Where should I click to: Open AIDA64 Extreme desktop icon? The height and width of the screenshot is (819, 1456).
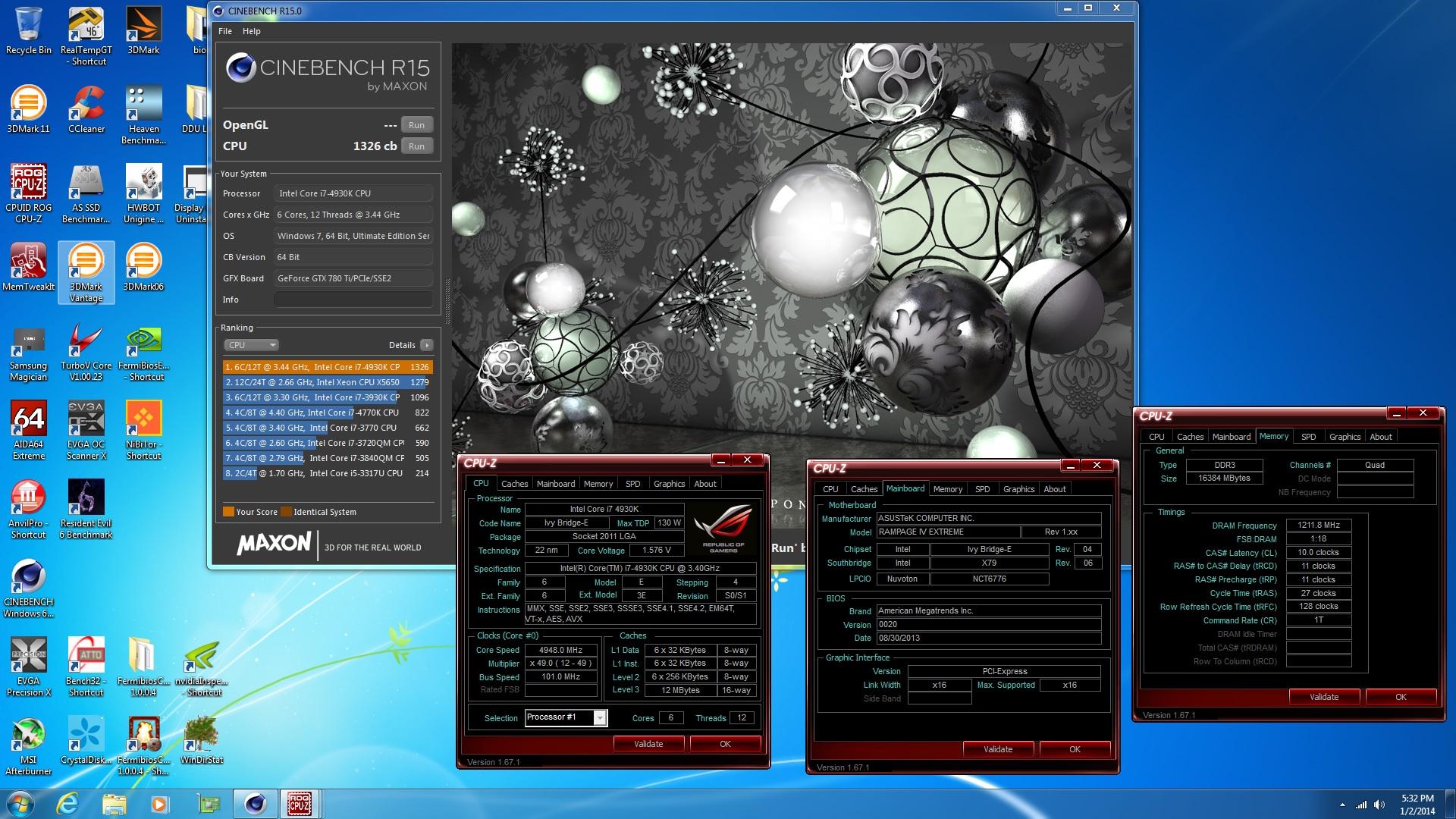(x=29, y=430)
